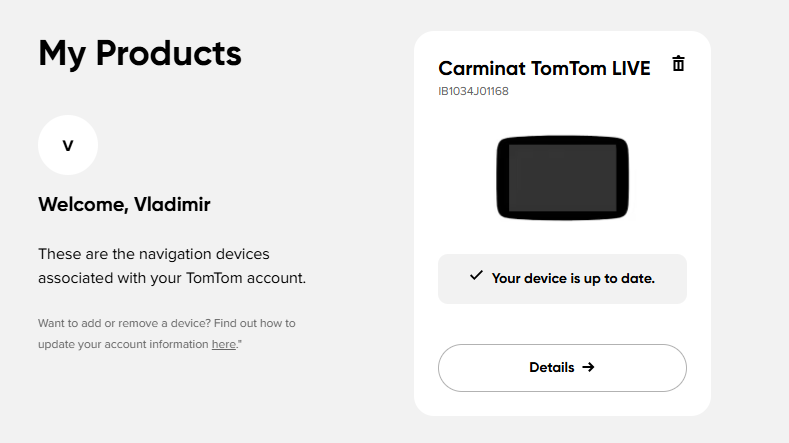The image size is (789, 443).
Task: Delete the Carminat TomTom LIVE device
Action: click(x=678, y=64)
